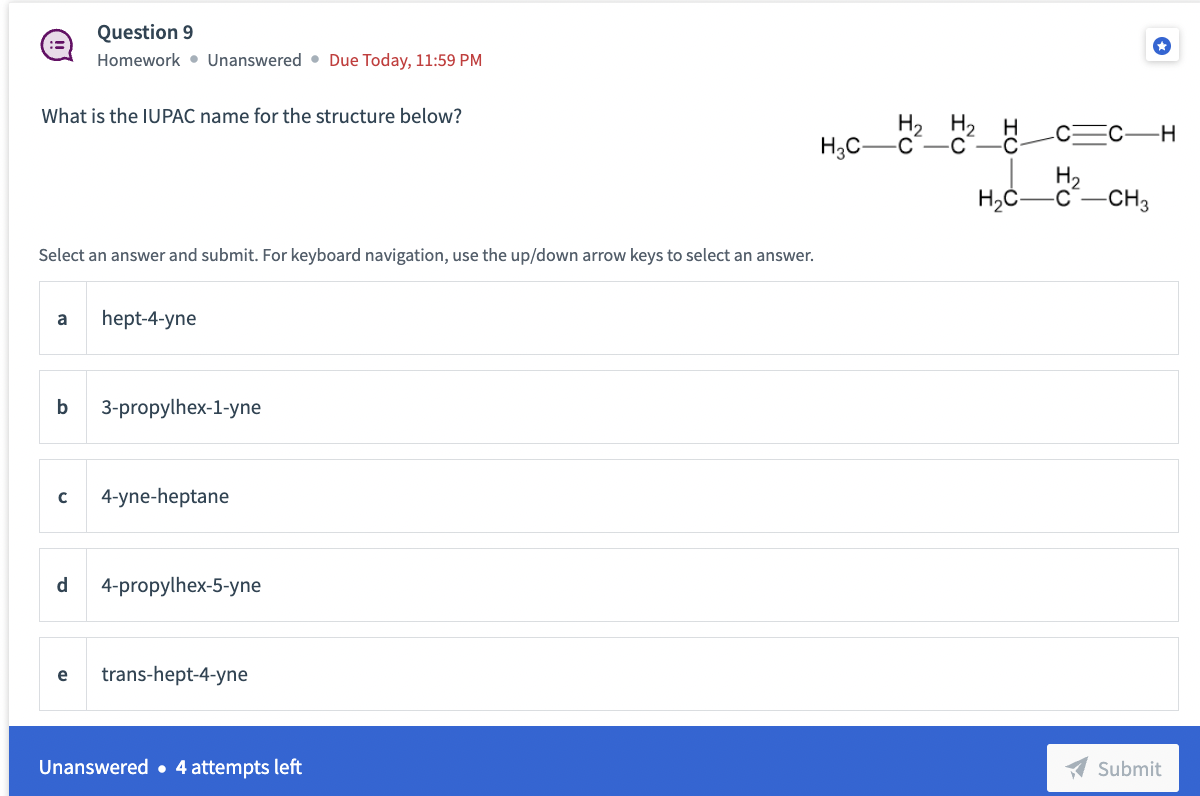Image resolution: width=1200 pixels, height=796 pixels.
Task: Click the question list speech bubble icon
Action: pos(57,44)
